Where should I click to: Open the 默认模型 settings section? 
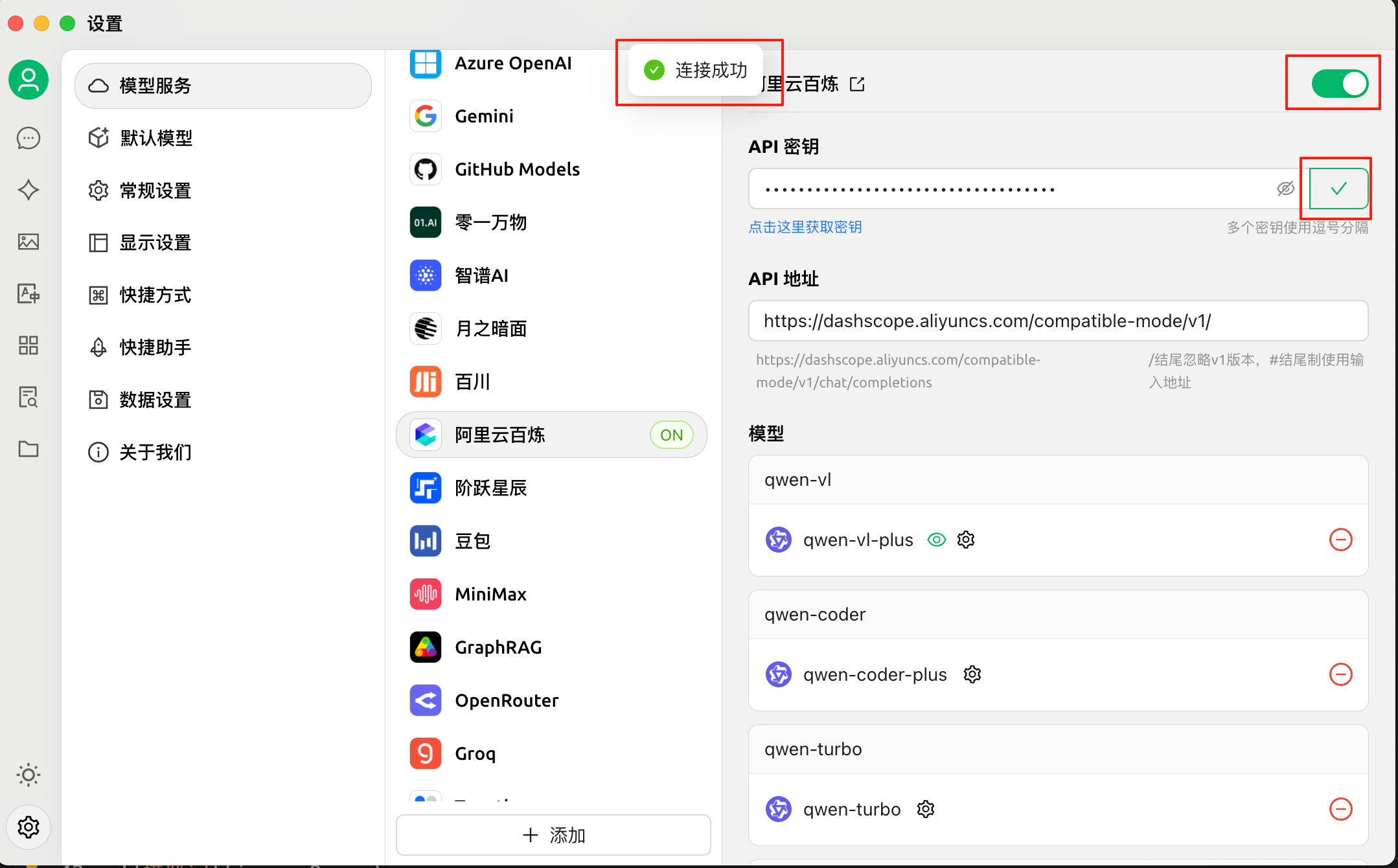point(223,138)
